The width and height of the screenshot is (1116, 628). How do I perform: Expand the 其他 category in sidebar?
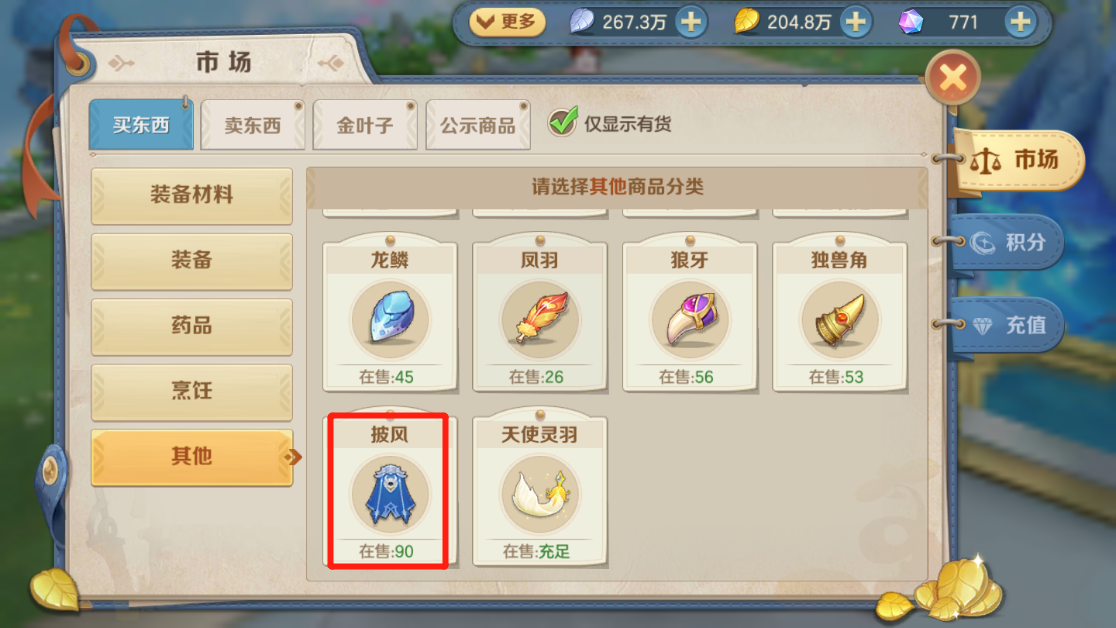click(191, 456)
